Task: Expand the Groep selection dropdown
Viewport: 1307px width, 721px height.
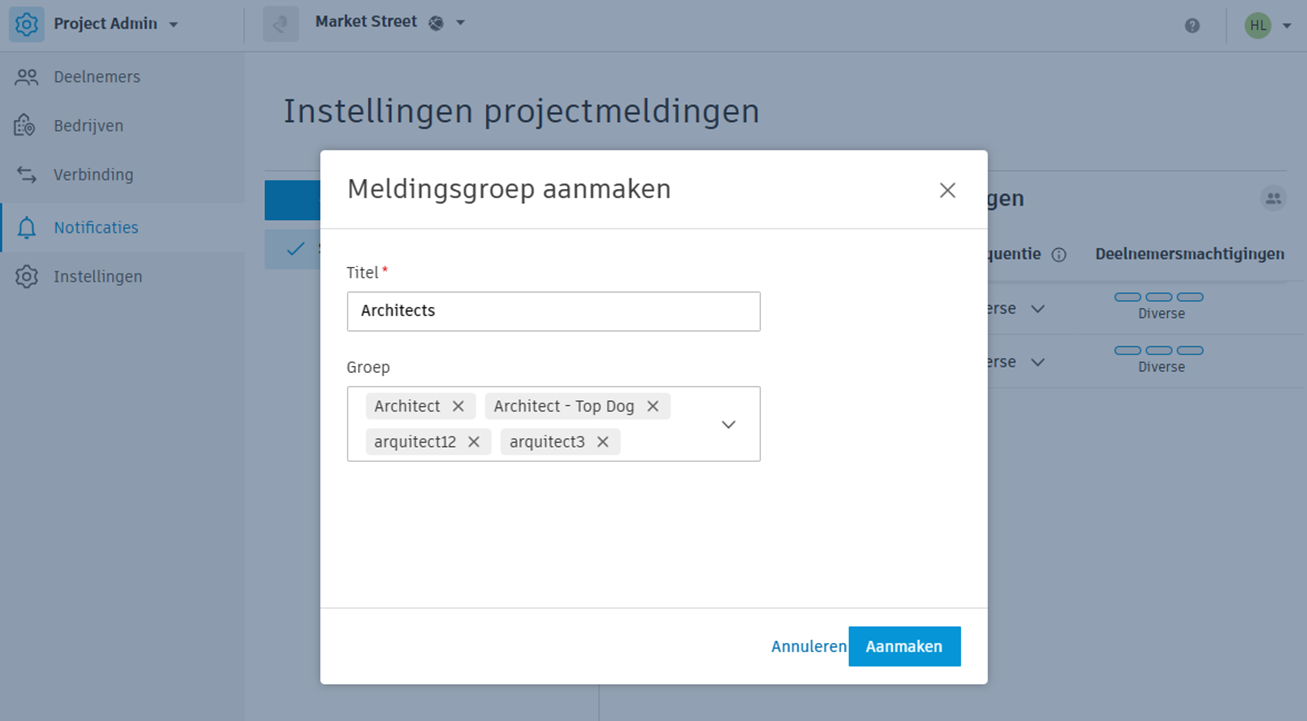Action: point(728,424)
